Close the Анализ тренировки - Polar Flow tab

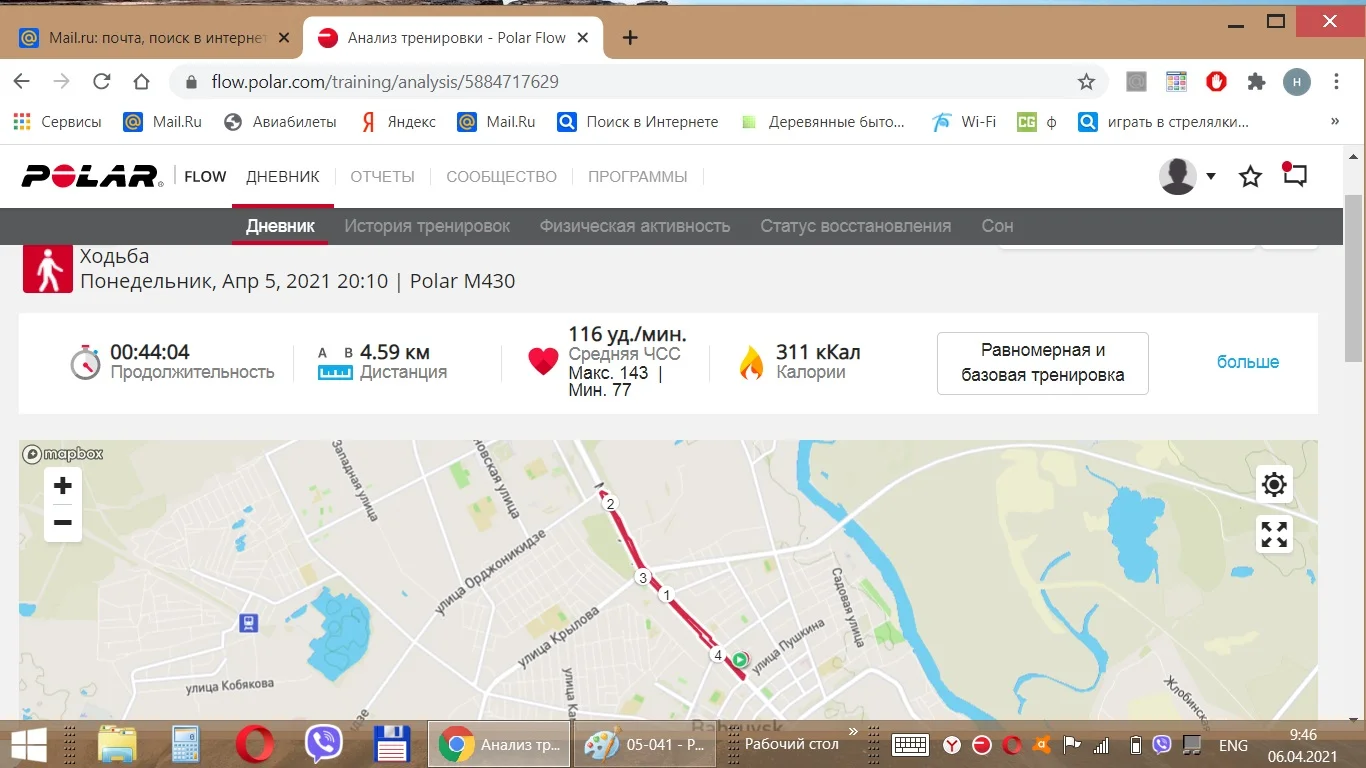583,38
